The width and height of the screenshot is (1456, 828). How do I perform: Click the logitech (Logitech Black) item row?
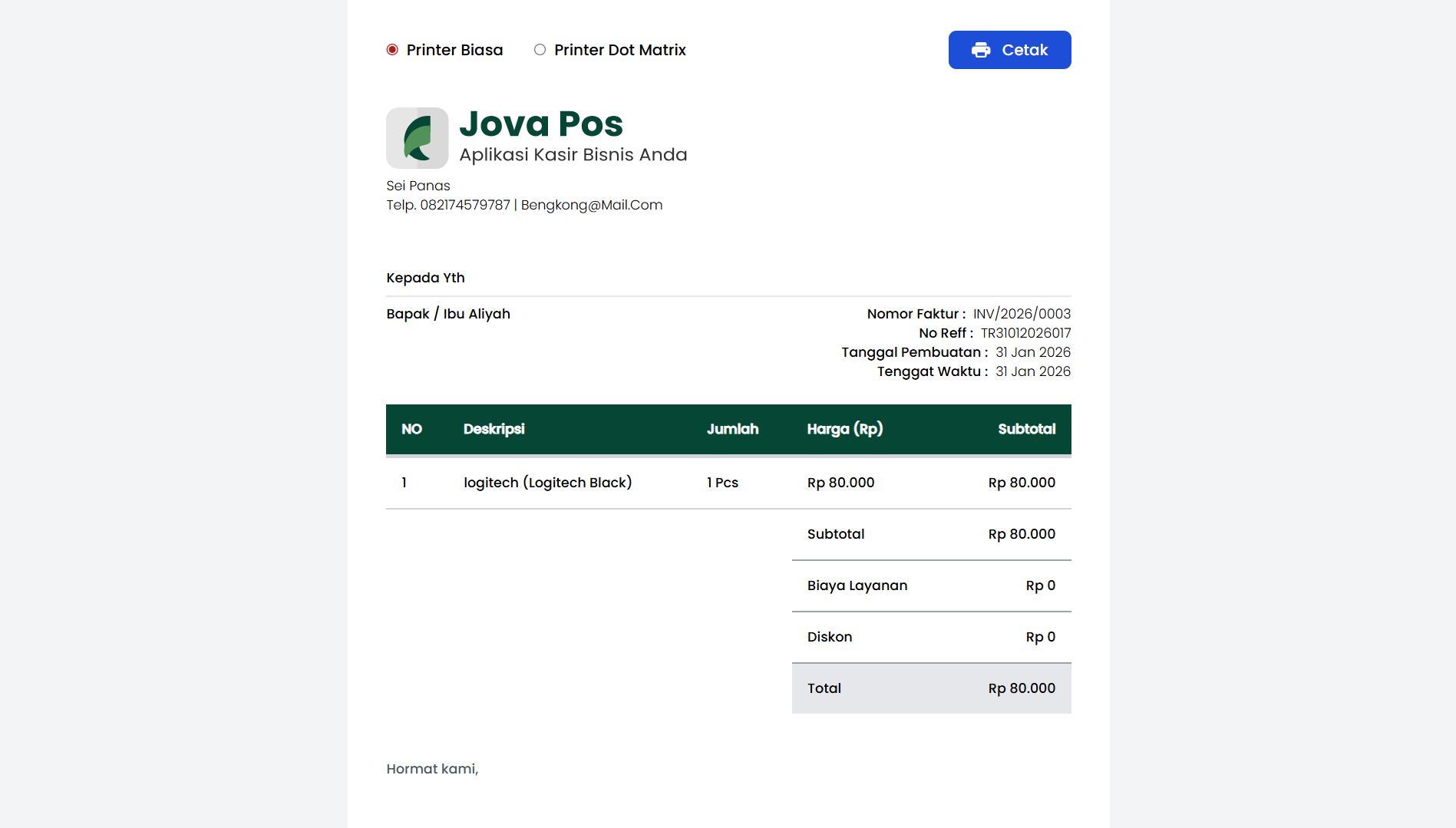click(x=547, y=483)
